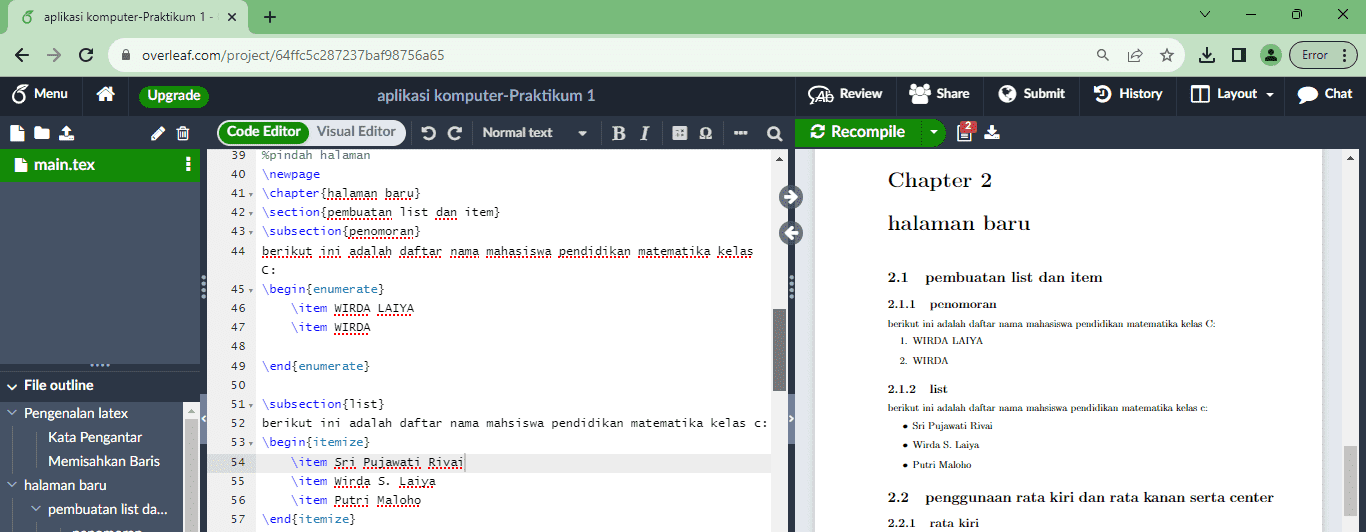The height and width of the screenshot is (532, 1366).
Task: Click the Chapter 2 heading in PDF
Action: 940,180
